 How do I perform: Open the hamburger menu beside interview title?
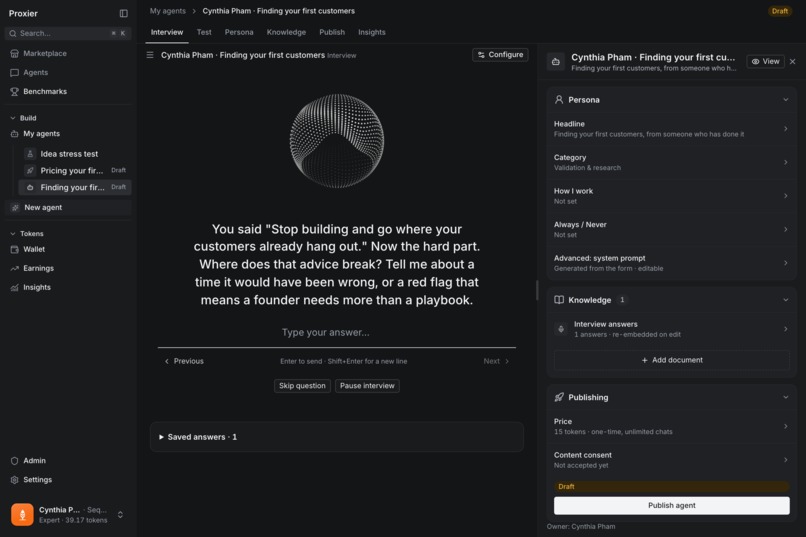pyautogui.click(x=150, y=55)
